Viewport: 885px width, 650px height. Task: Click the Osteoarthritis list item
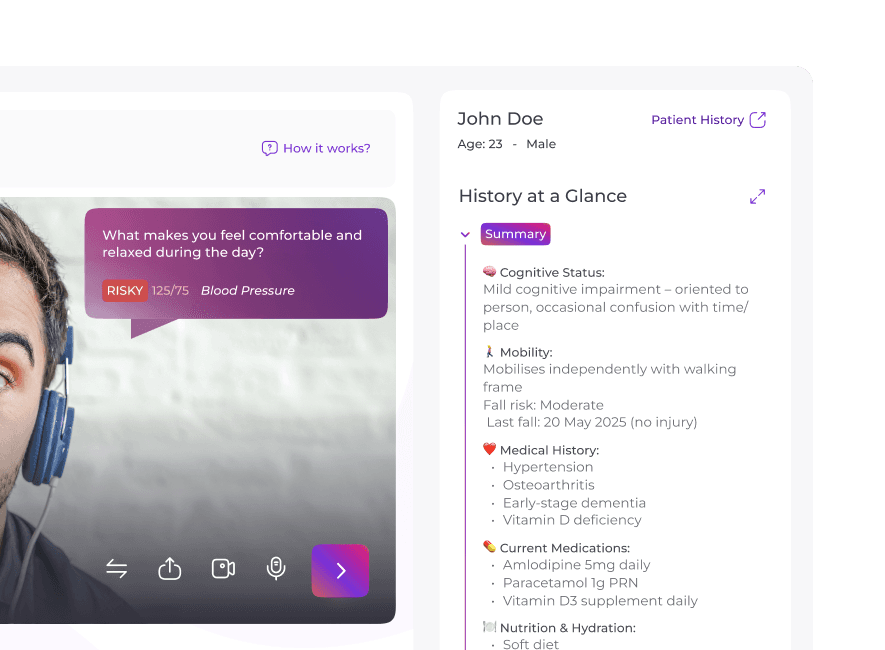(549, 485)
